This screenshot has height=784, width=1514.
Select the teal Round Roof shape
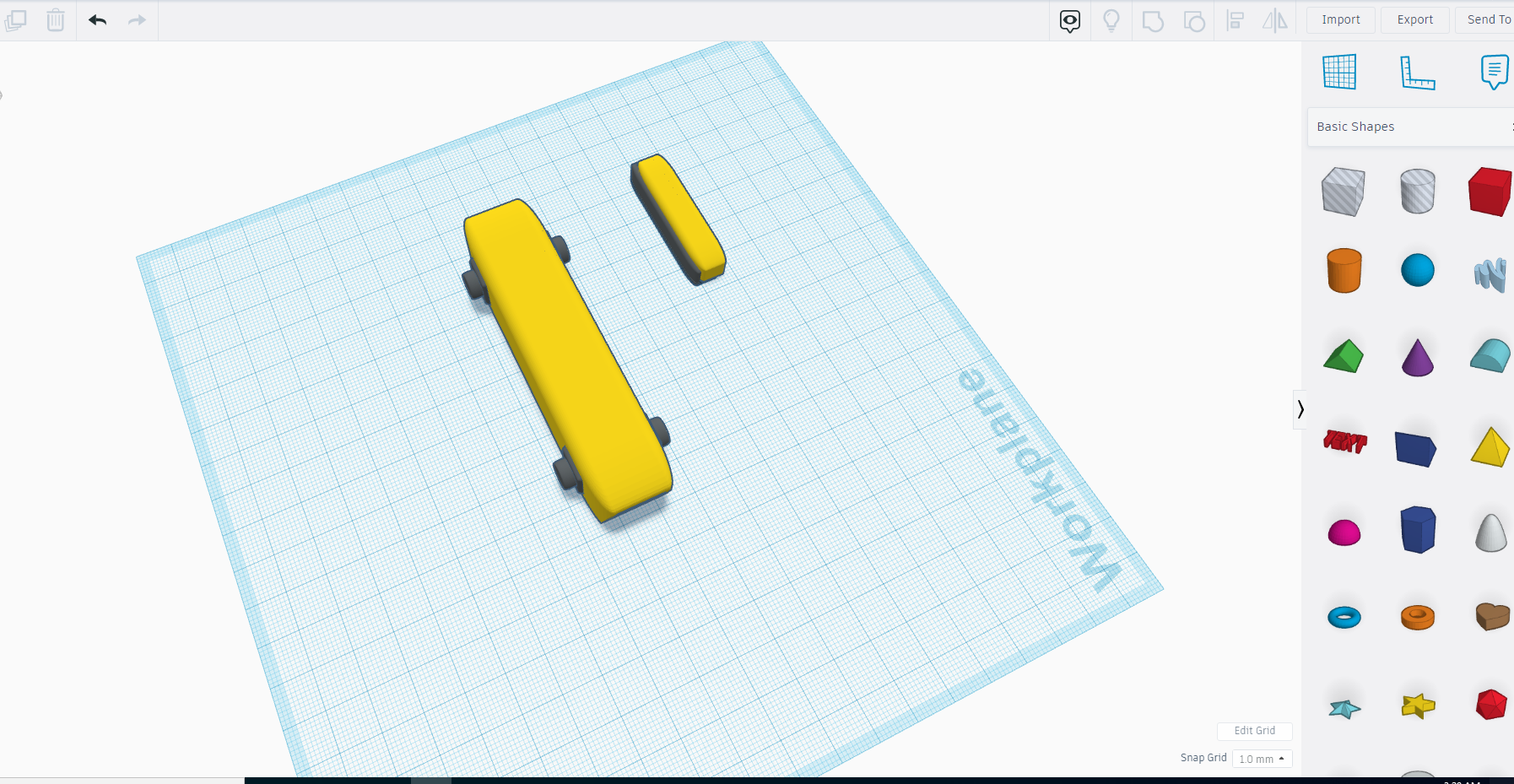click(1491, 355)
